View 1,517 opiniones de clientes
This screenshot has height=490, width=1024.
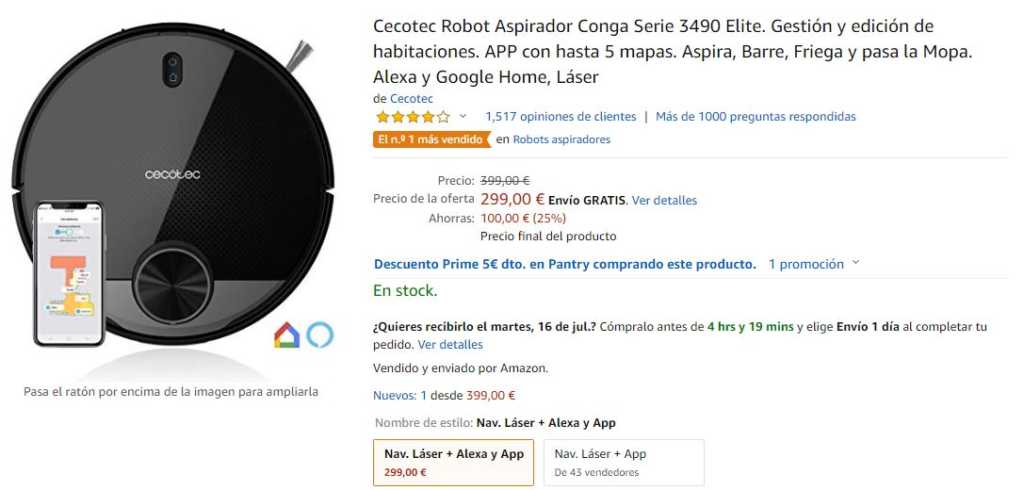[x=560, y=117]
